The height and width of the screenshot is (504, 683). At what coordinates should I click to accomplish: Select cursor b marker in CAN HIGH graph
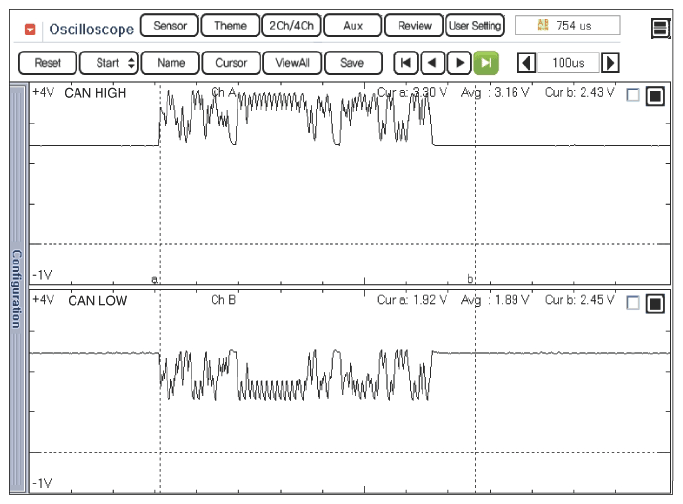[x=470, y=279]
